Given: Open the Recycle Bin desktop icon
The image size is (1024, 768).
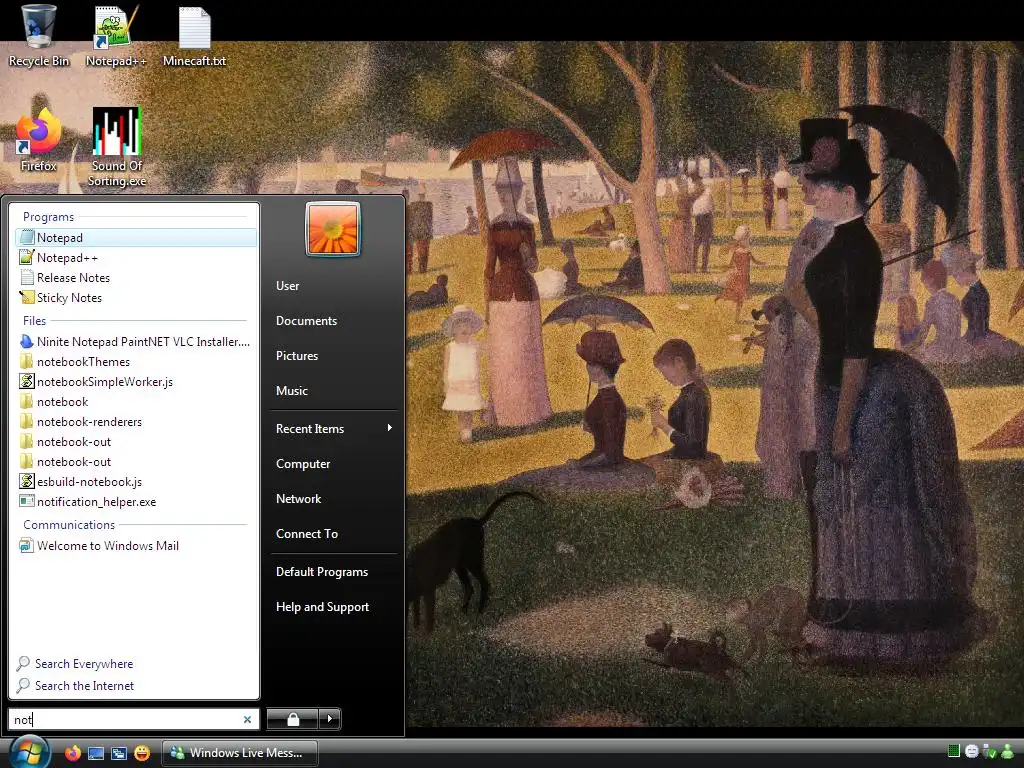Looking at the screenshot, I should [x=39, y=36].
